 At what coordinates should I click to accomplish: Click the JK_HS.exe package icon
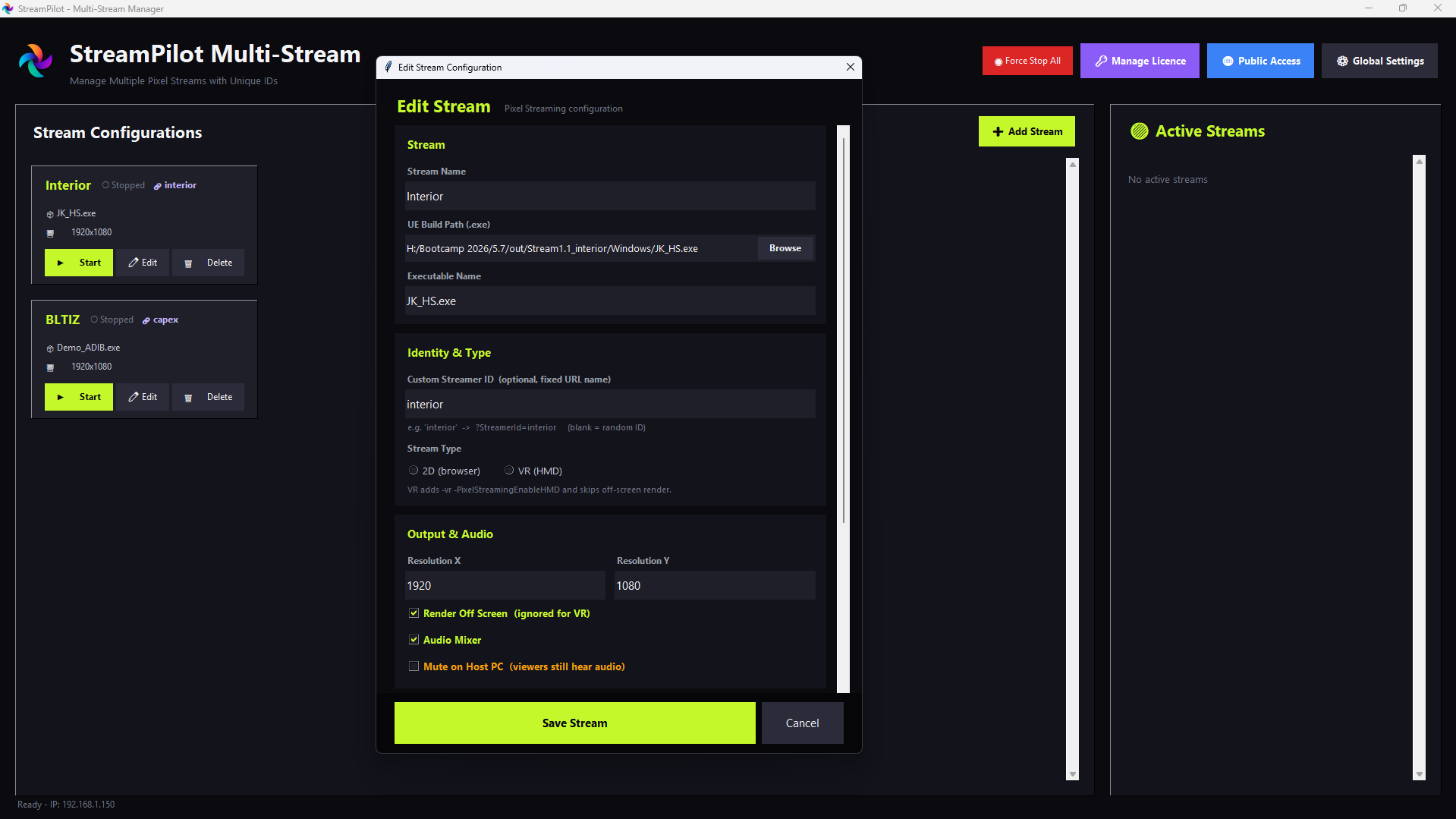click(50, 214)
